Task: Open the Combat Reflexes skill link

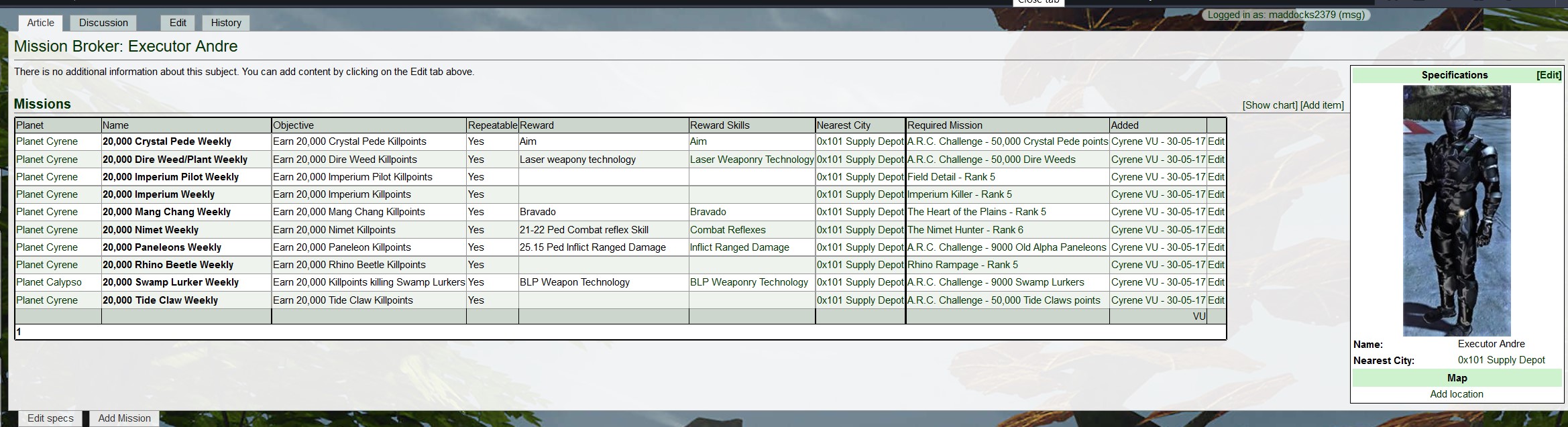Action: point(728,230)
